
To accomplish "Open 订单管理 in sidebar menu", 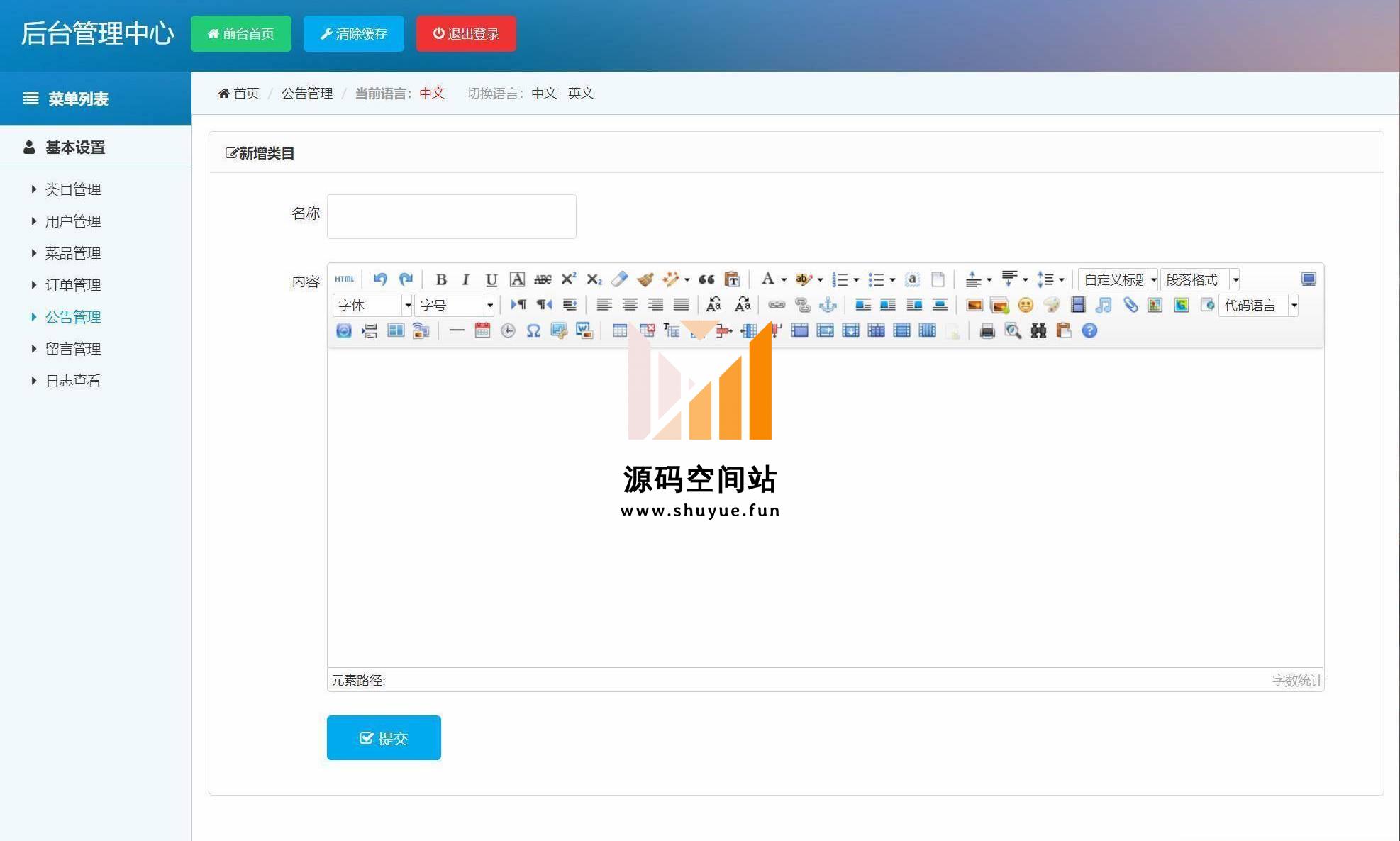I will click(73, 285).
